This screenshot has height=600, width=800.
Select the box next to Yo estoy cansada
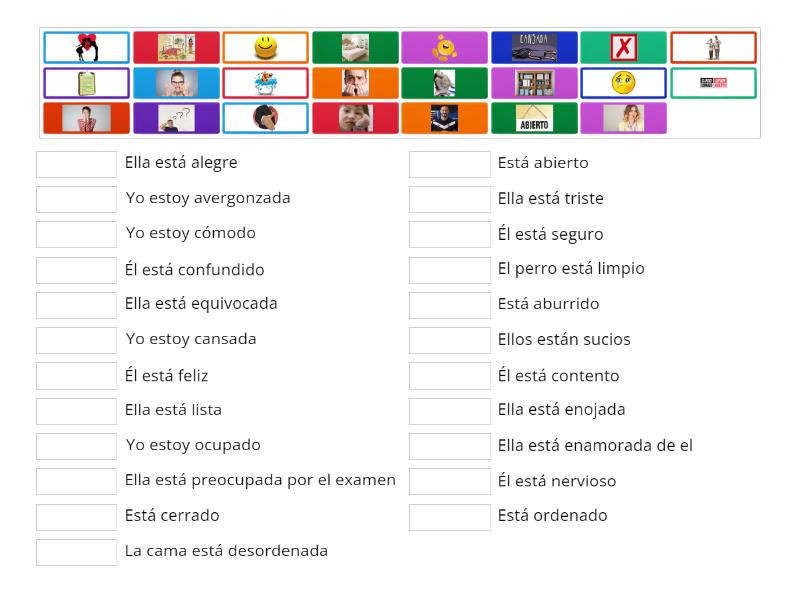(x=77, y=340)
